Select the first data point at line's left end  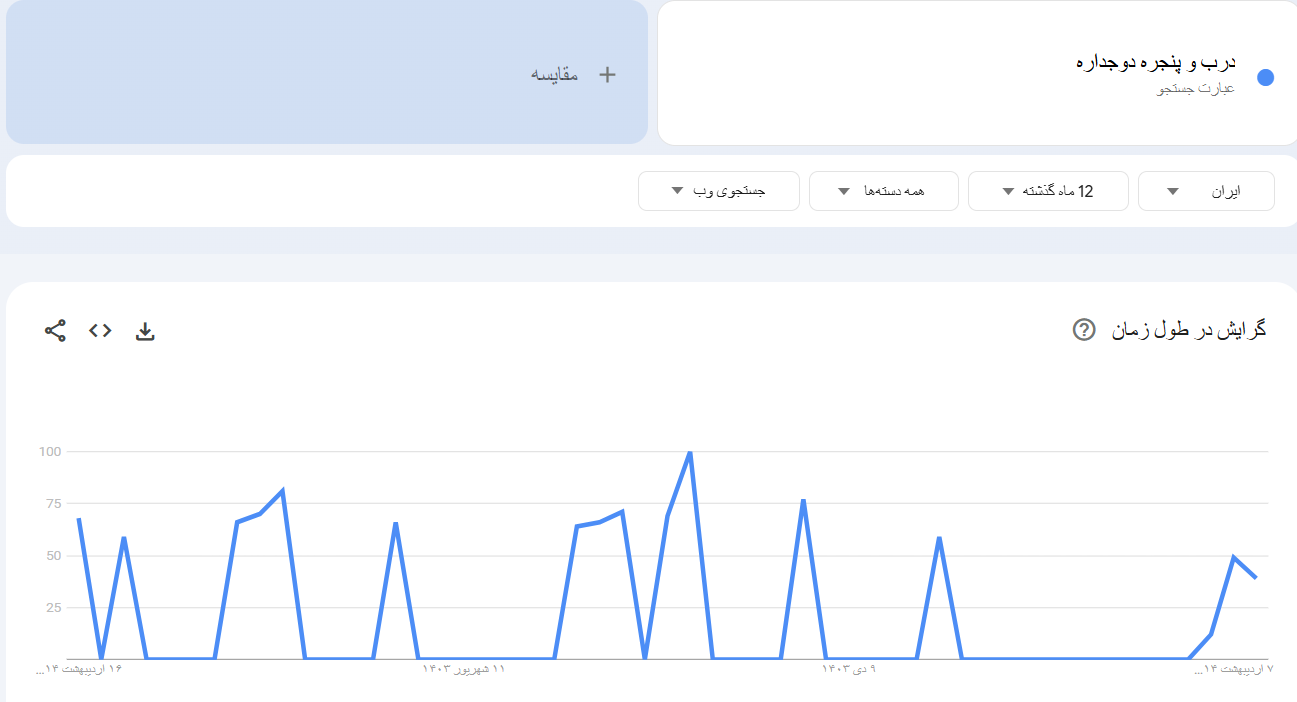pyautogui.click(x=78, y=518)
